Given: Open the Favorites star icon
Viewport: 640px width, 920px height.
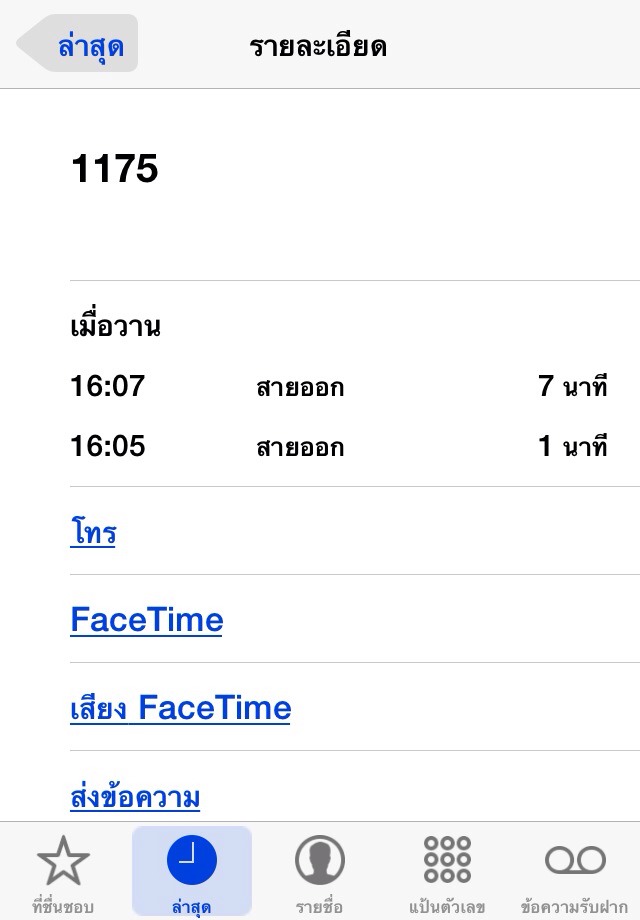Looking at the screenshot, I should pos(63,860).
